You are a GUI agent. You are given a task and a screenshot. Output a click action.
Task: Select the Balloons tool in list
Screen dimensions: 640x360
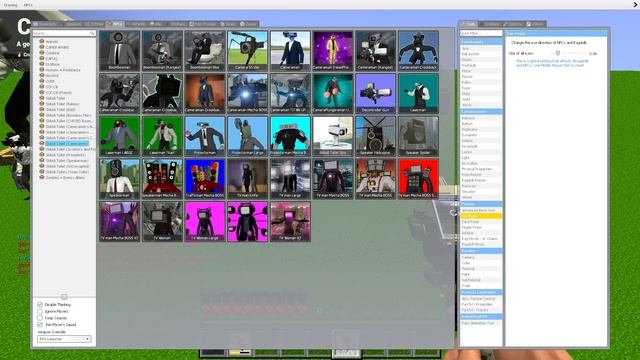468,118
